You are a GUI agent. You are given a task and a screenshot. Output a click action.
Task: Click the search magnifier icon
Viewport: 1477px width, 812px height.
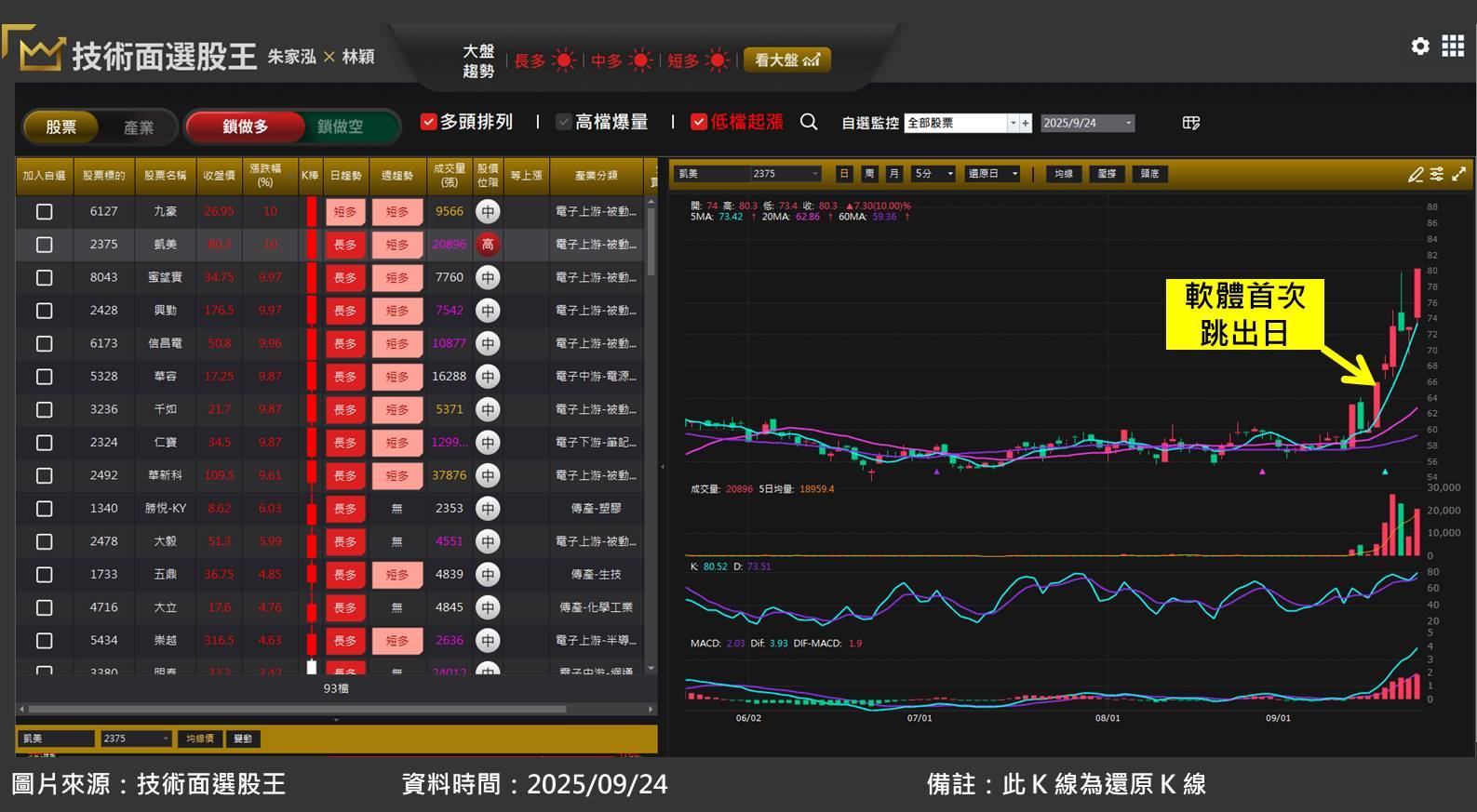click(809, 122)
